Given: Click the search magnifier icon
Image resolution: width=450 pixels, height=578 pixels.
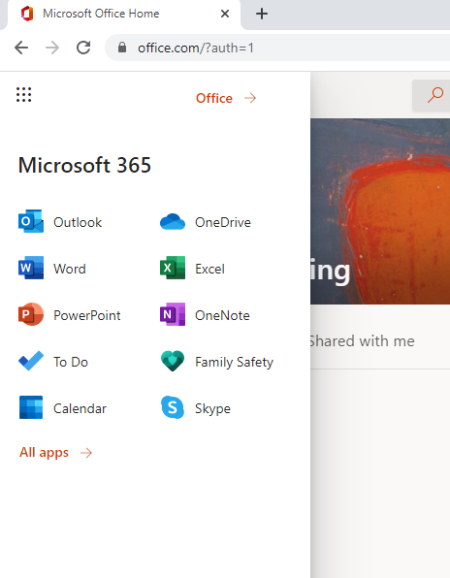Looking at the screenshot, I should pos(435,95).
